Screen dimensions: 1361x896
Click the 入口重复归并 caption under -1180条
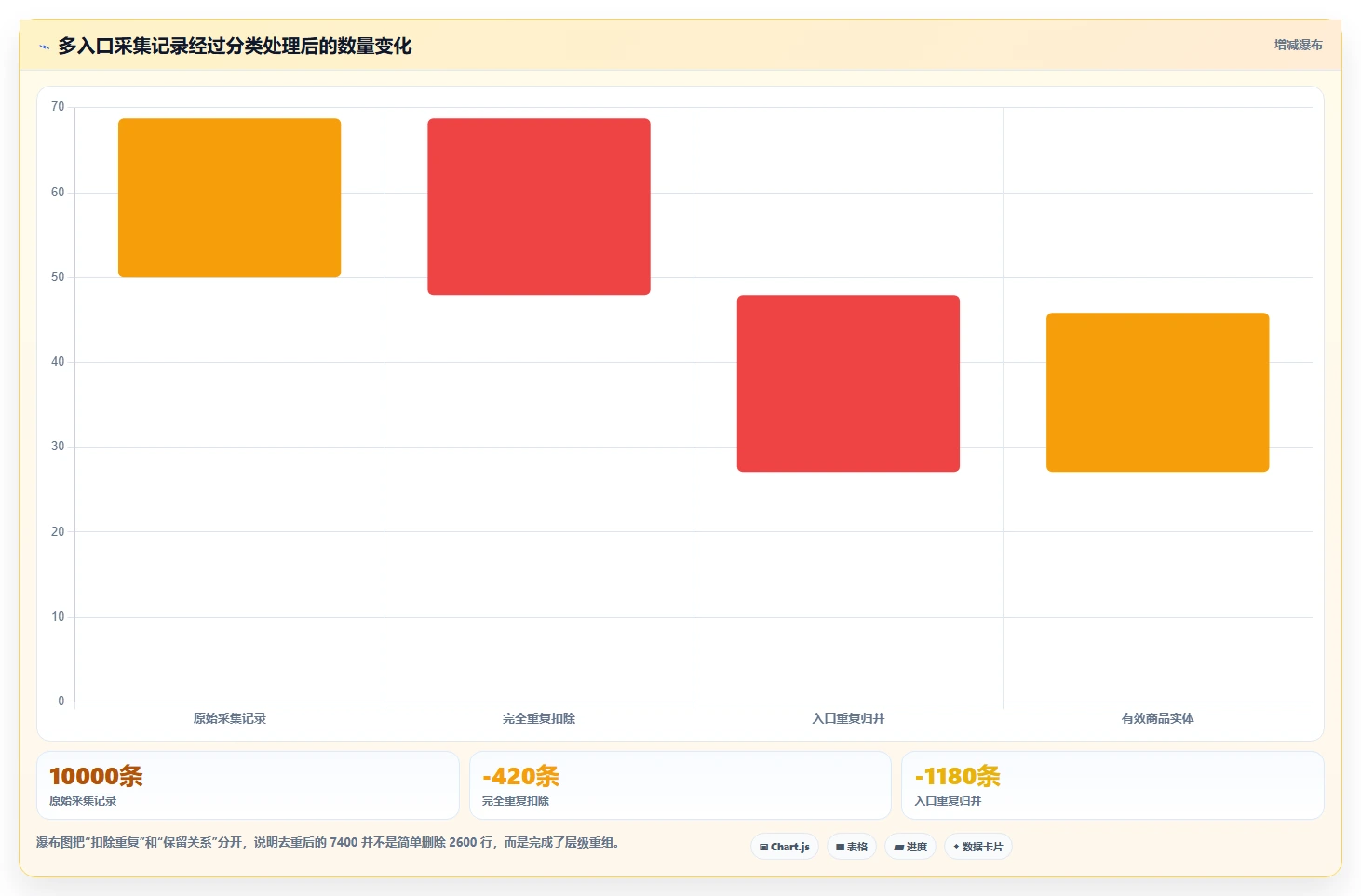pos(948,801)
